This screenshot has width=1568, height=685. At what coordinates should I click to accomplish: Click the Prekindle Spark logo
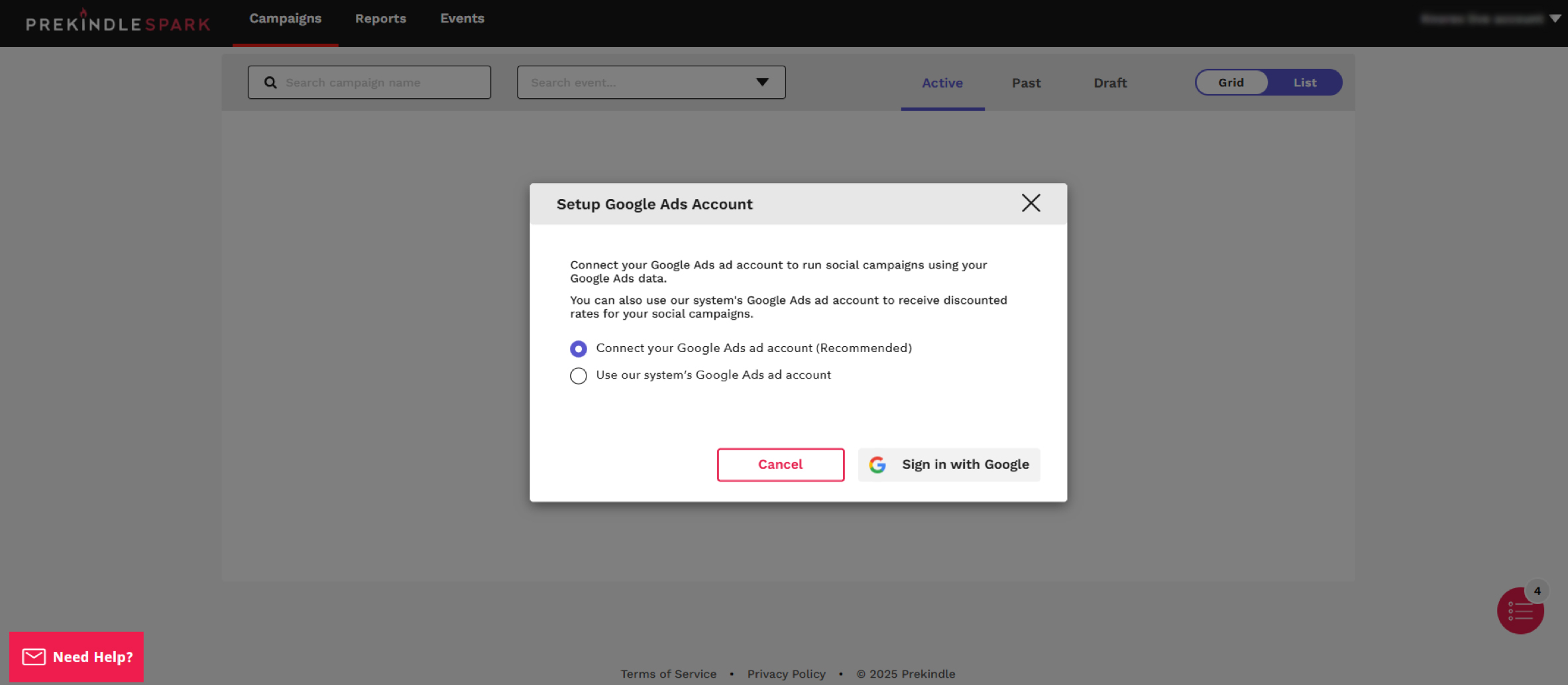118,23
